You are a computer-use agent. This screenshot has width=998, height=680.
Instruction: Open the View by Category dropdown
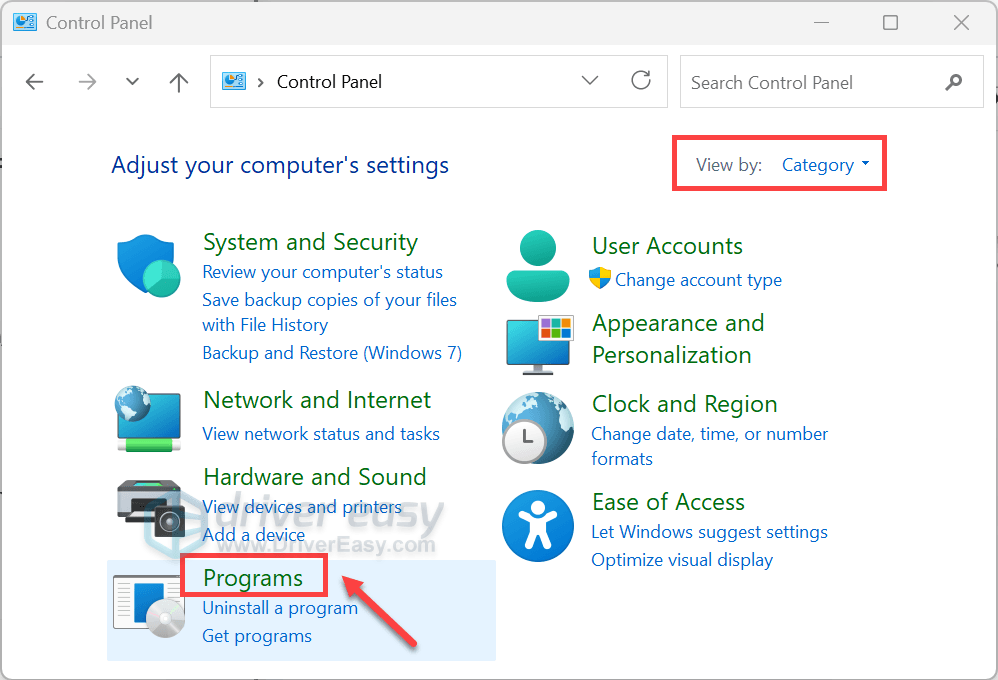point(826,165)
